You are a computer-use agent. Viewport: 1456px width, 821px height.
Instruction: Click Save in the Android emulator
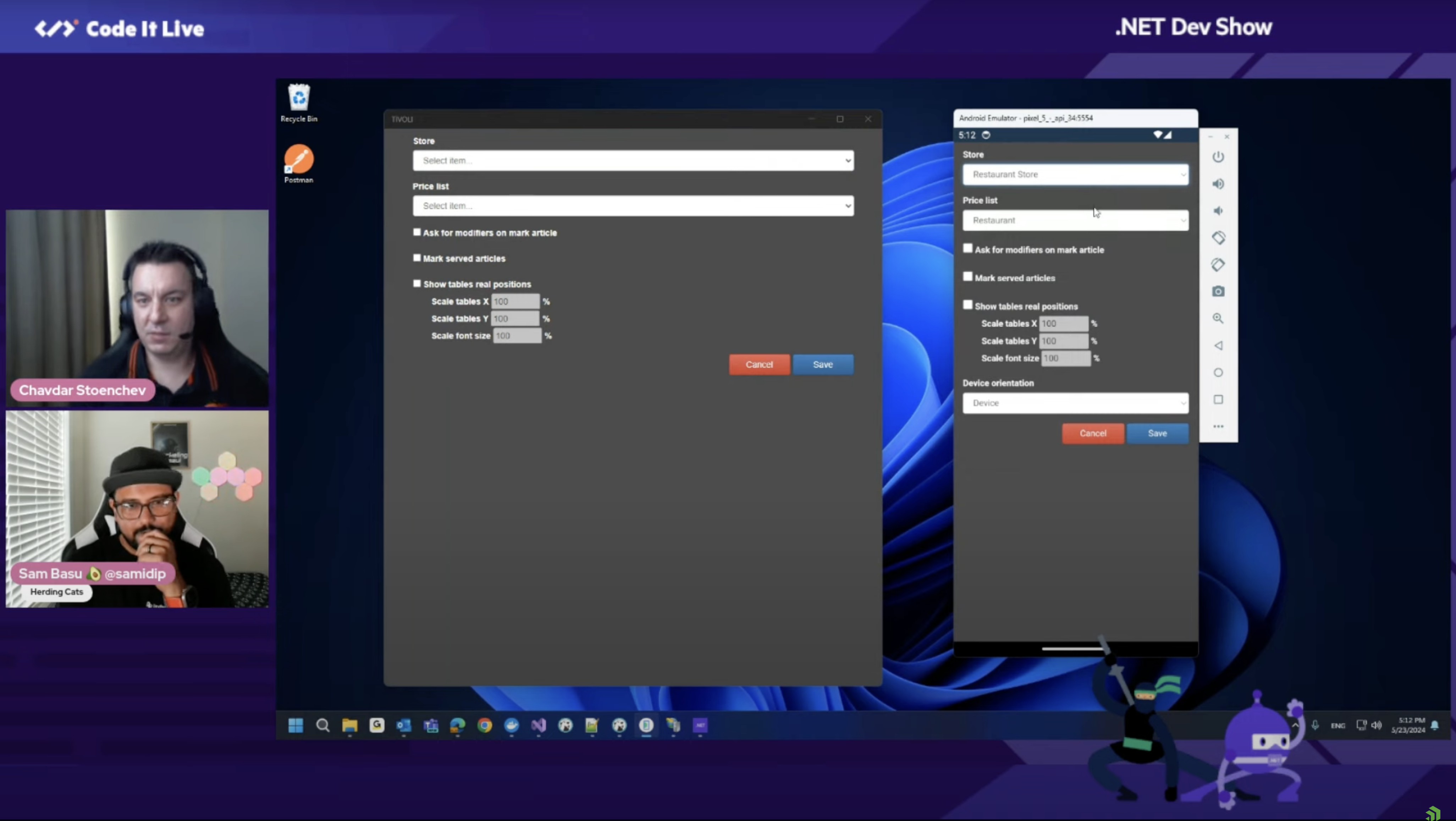(x=1157, y=434)
